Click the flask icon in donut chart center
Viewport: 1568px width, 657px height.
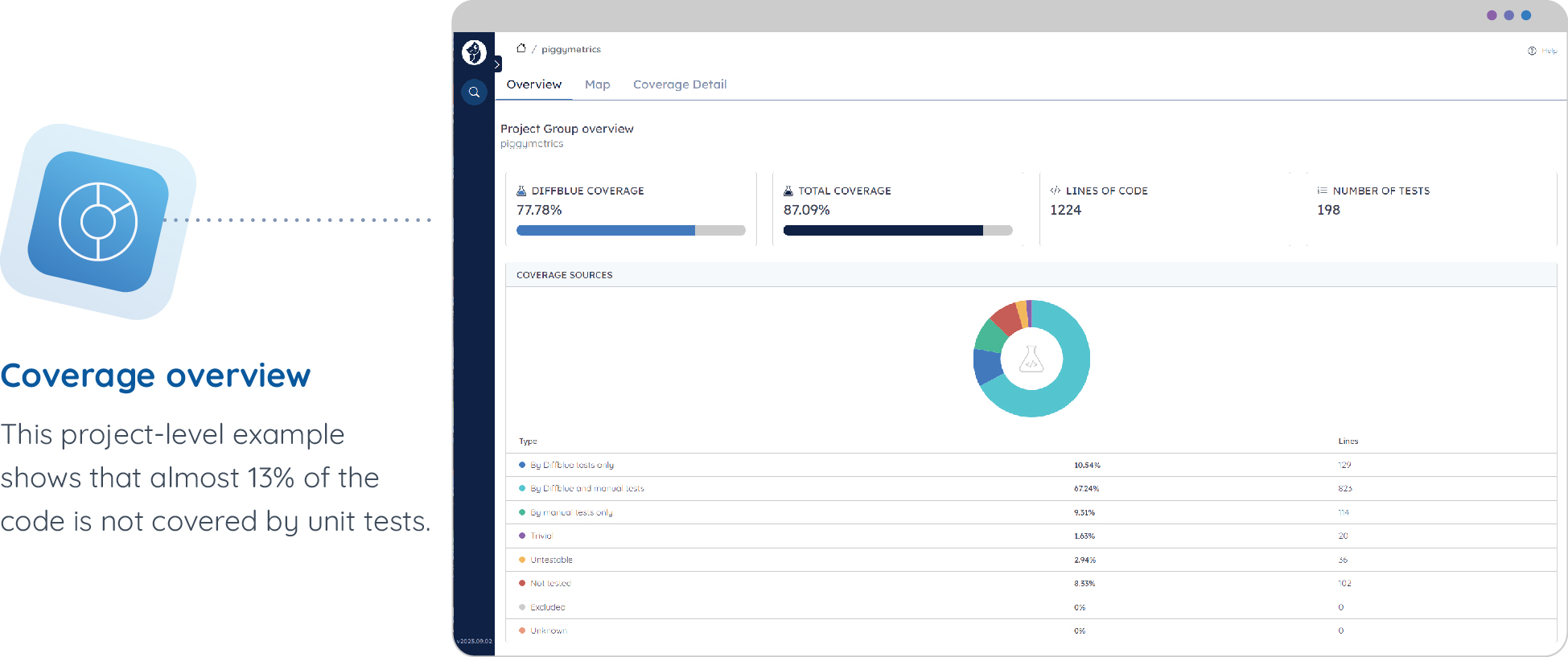(x=1031, y=359)
